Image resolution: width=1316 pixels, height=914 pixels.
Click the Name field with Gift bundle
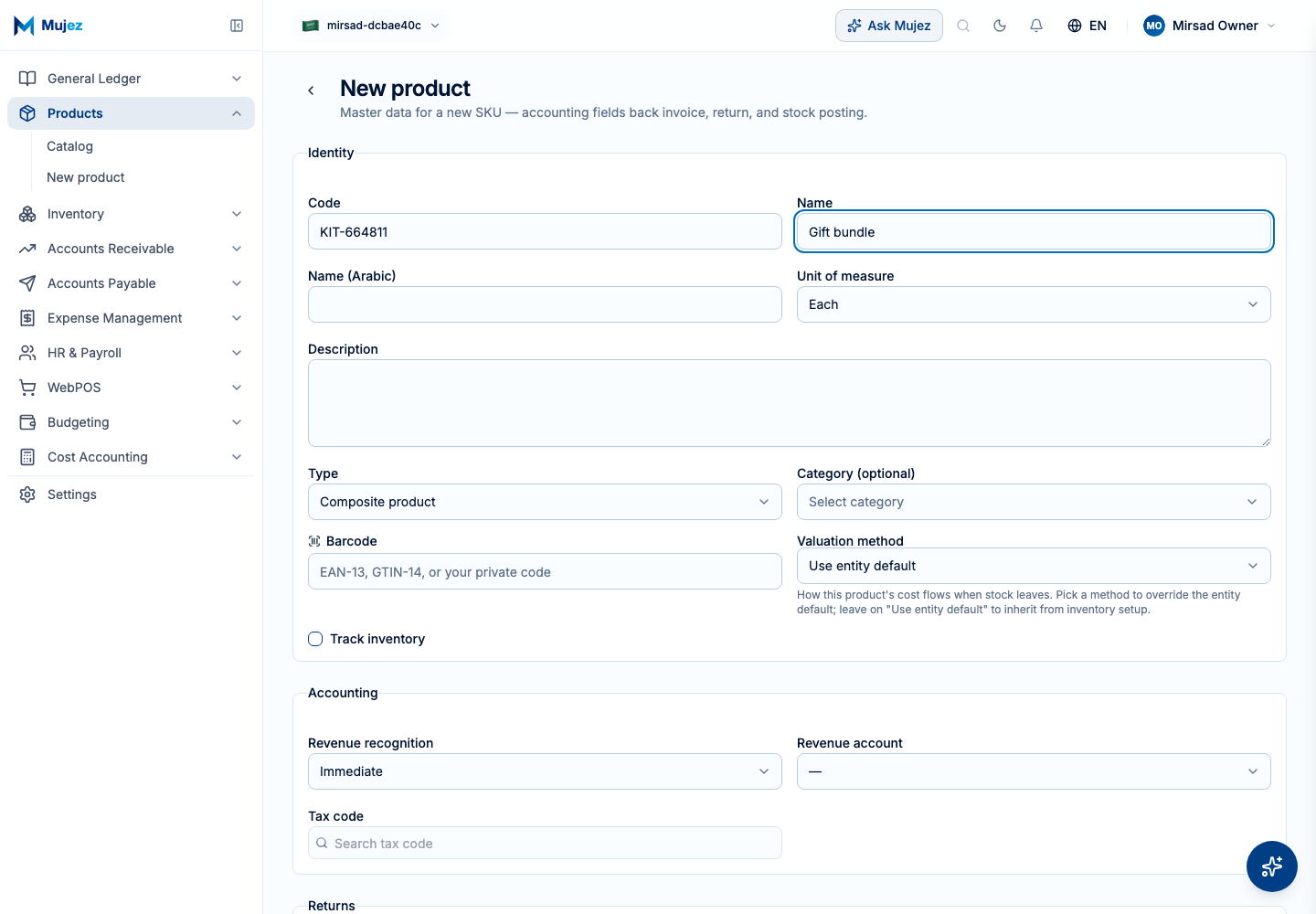(1034, 231)
